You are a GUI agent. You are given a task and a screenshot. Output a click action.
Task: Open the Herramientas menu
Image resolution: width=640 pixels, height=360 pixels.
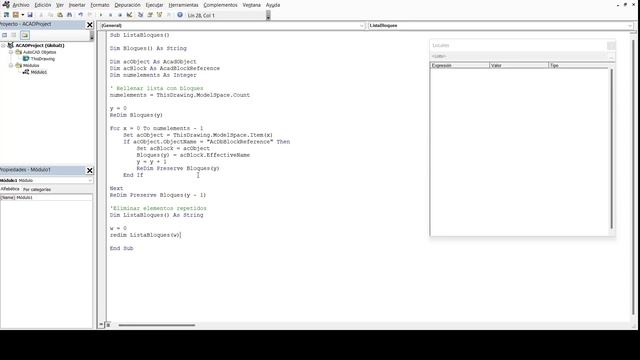[x=183, y=5]
